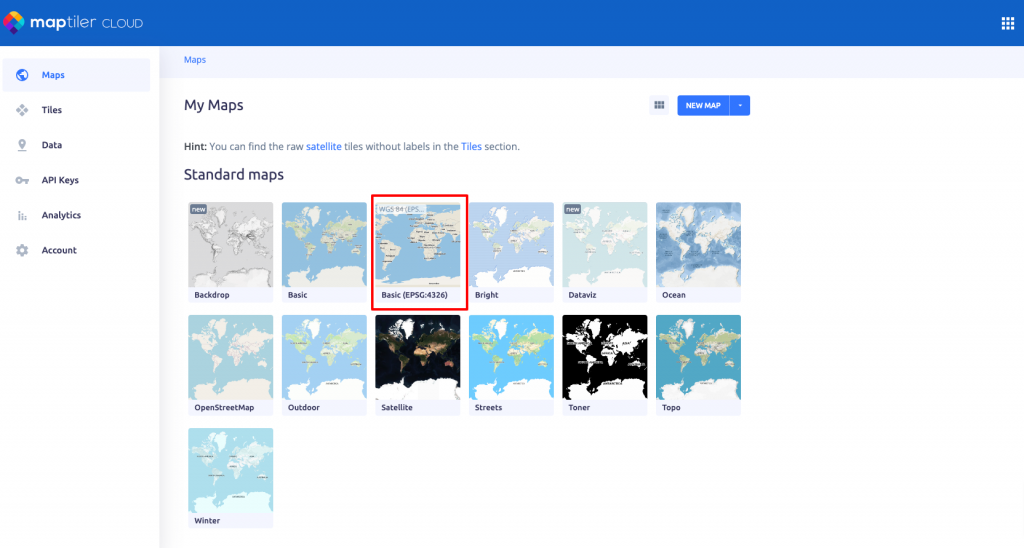Open the OpenStreetMap map thumbnail

pos(231,357)
